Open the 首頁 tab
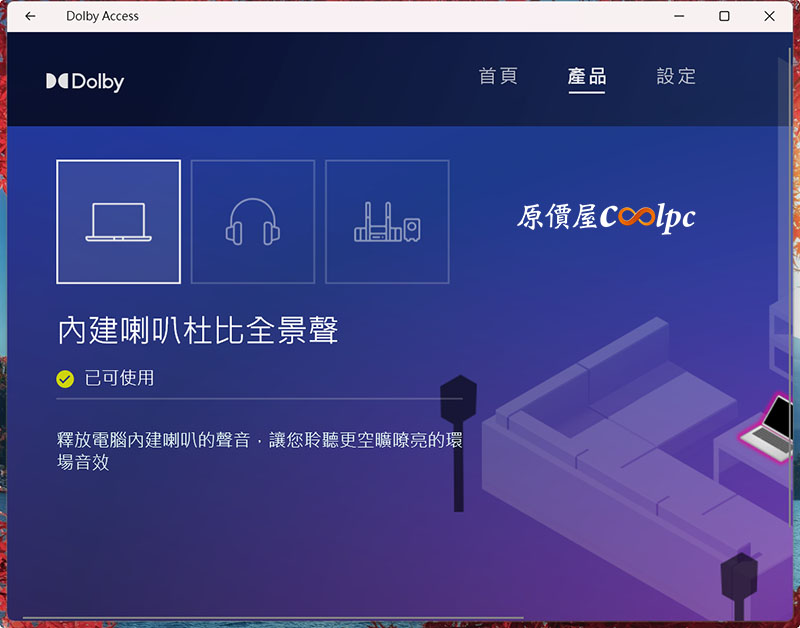 pyautogui.click(x=498, y=76)
